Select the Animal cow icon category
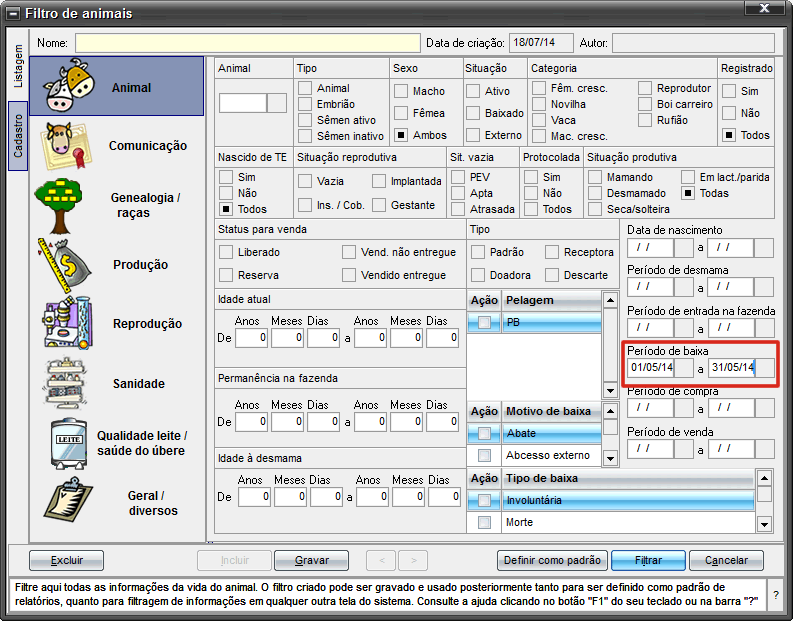The width and height of the screenshot is (793, 621). point(69,85)
